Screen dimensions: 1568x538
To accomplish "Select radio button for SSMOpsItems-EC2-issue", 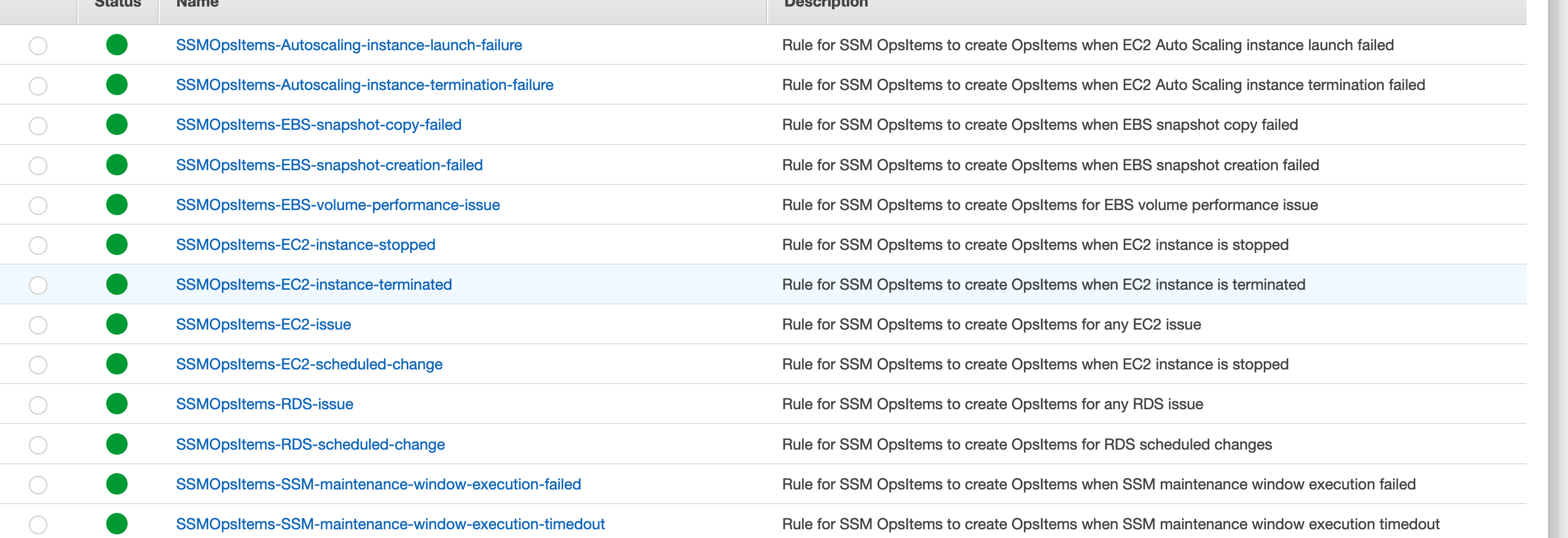I will pos(38,325).
